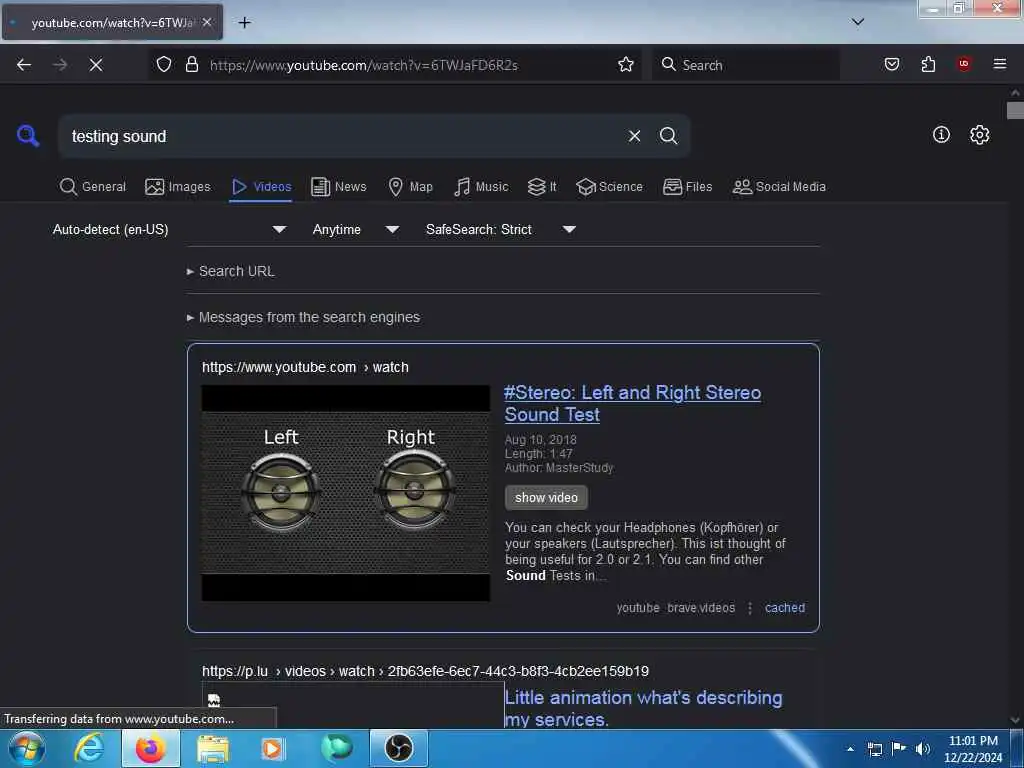This screenshot has width=1024, height=768.
Task: Click the scrollbar down arrow
Action: [x=1015, y=720]
